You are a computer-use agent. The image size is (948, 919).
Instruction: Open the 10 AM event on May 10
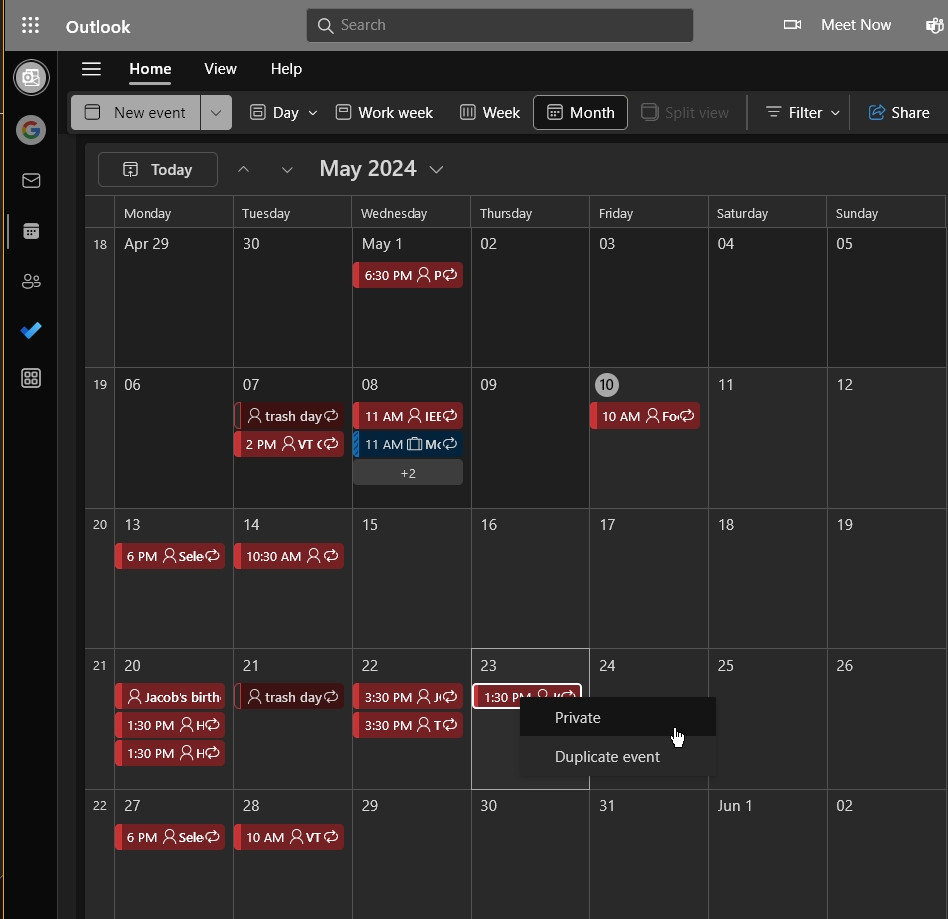coord(645,416)
